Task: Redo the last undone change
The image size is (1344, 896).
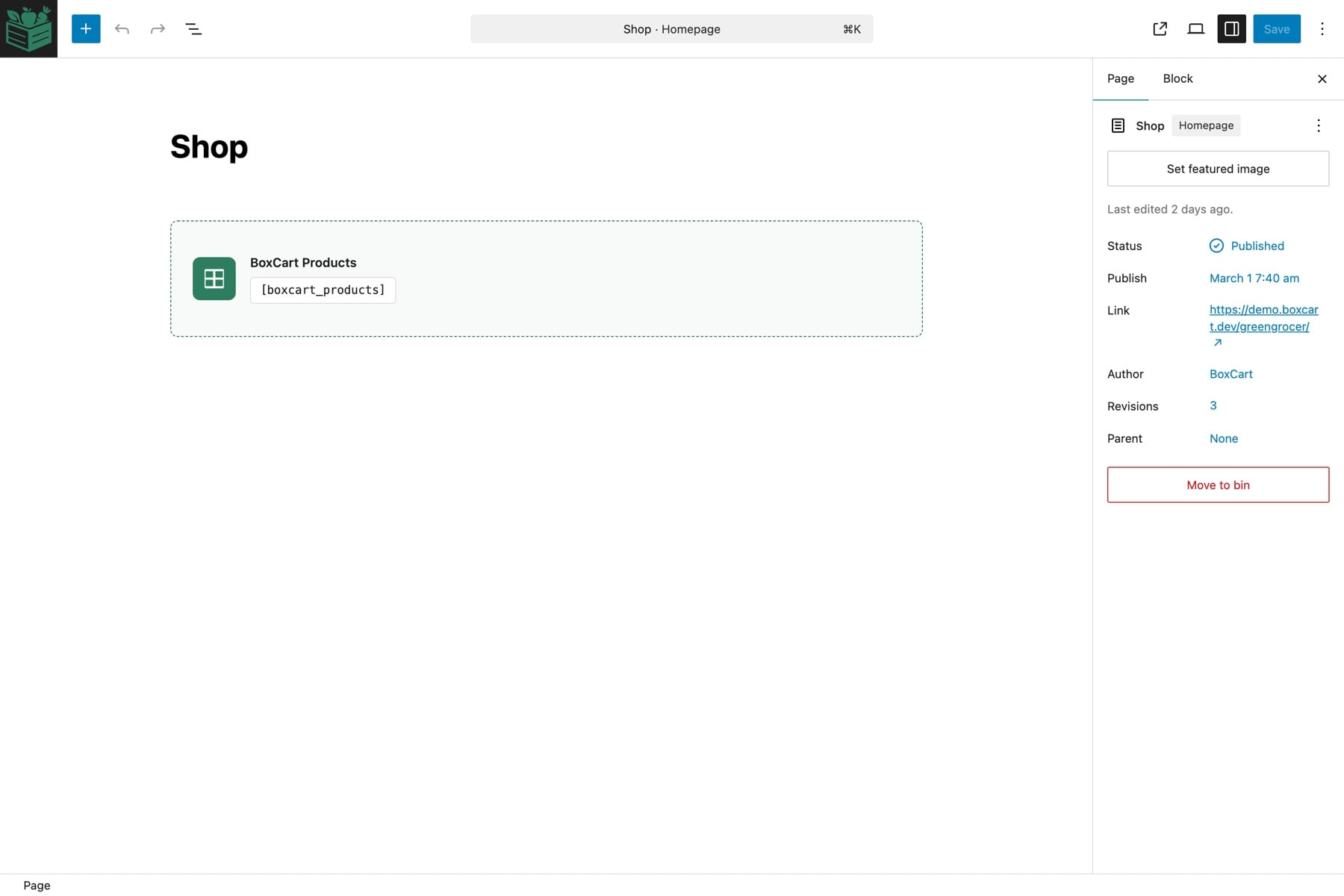Action: (x=158, y=28)
